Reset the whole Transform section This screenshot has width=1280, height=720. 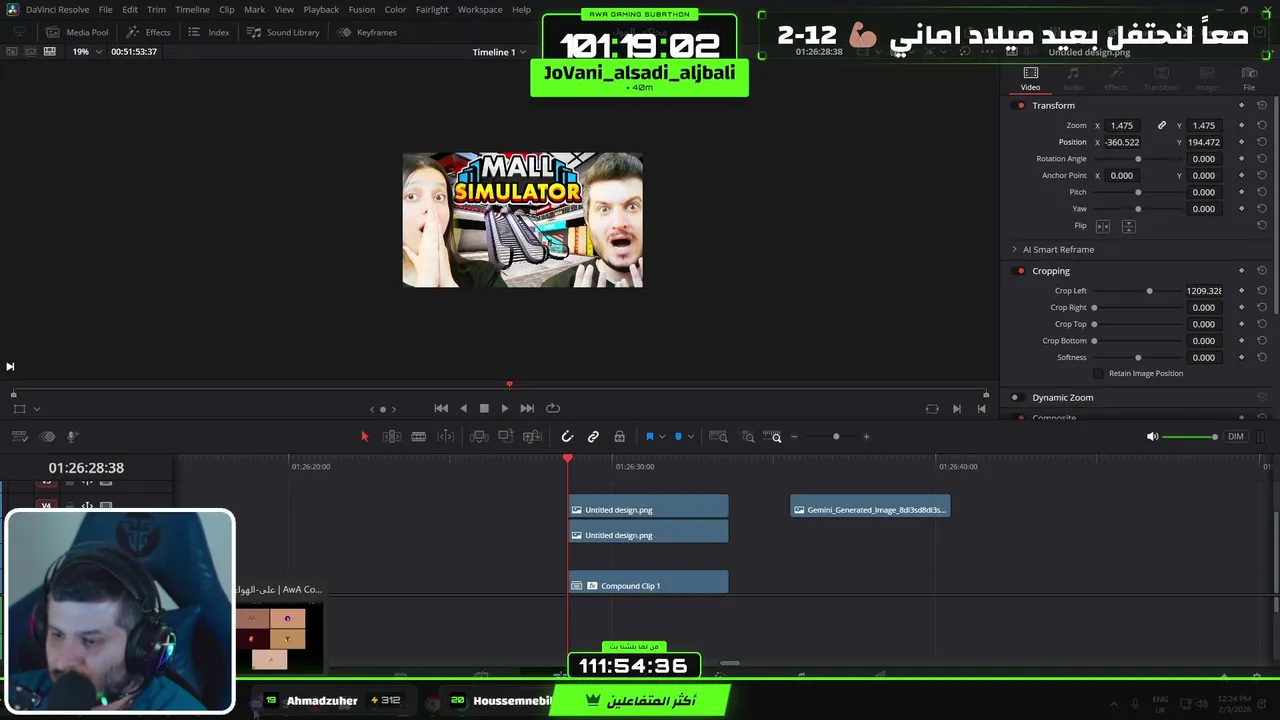click(x=1262, y=105)
